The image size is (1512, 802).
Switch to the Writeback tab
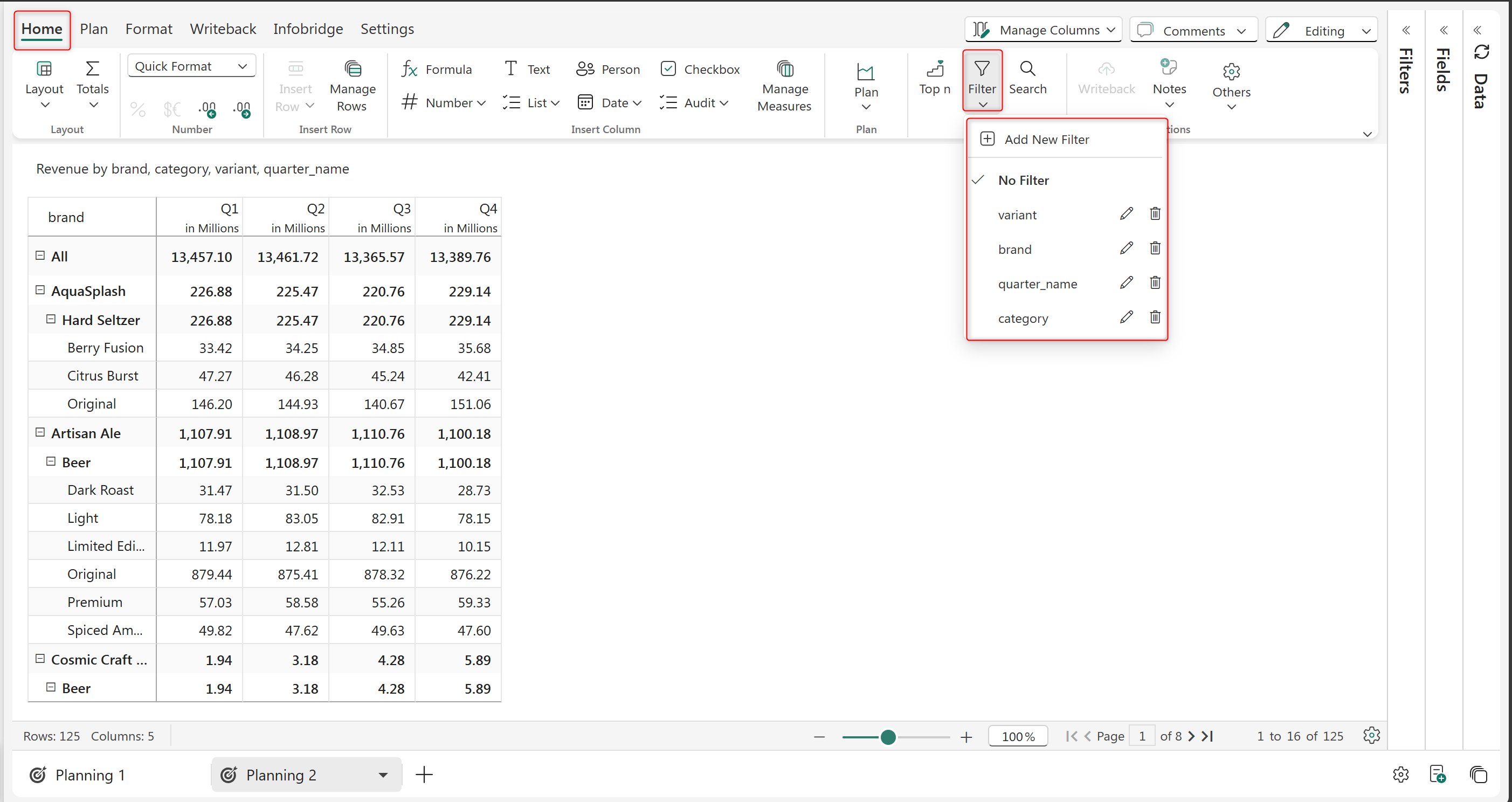pos(223,29)
